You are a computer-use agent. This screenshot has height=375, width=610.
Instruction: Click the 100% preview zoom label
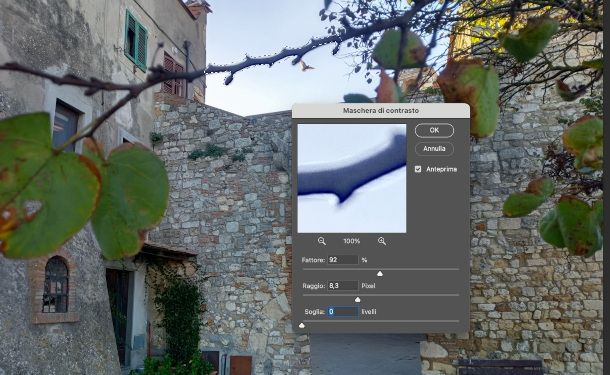[x=352, y=241]
